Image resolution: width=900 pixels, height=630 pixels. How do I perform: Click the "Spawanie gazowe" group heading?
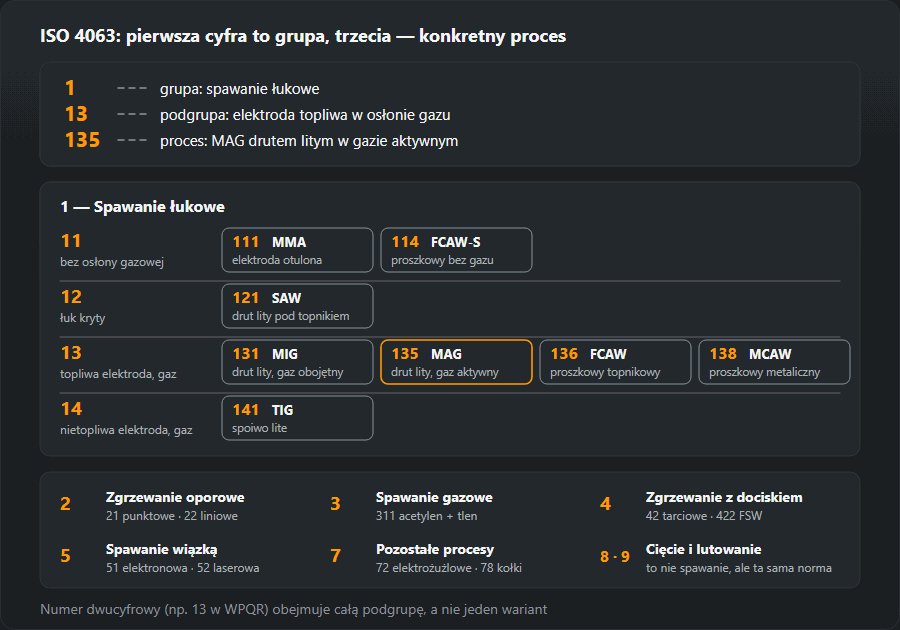coord(435,497)
